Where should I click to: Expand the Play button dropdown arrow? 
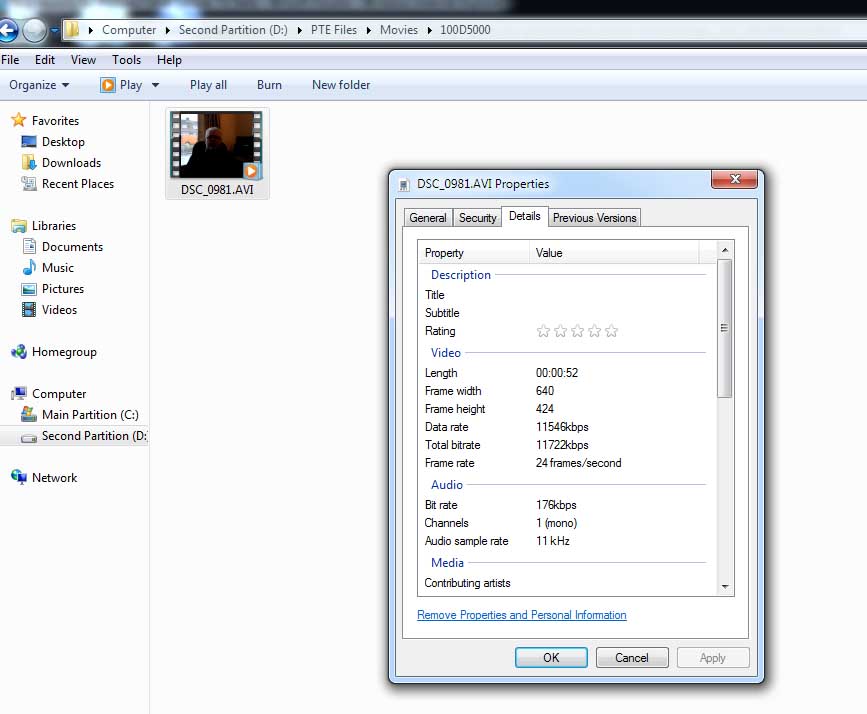tap(155, 85)
